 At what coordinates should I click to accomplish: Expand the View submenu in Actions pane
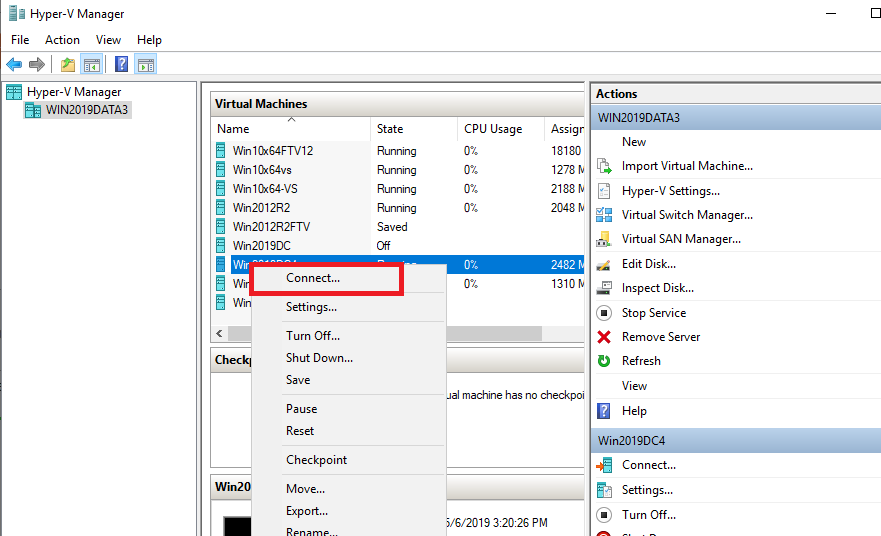(634, 386)
